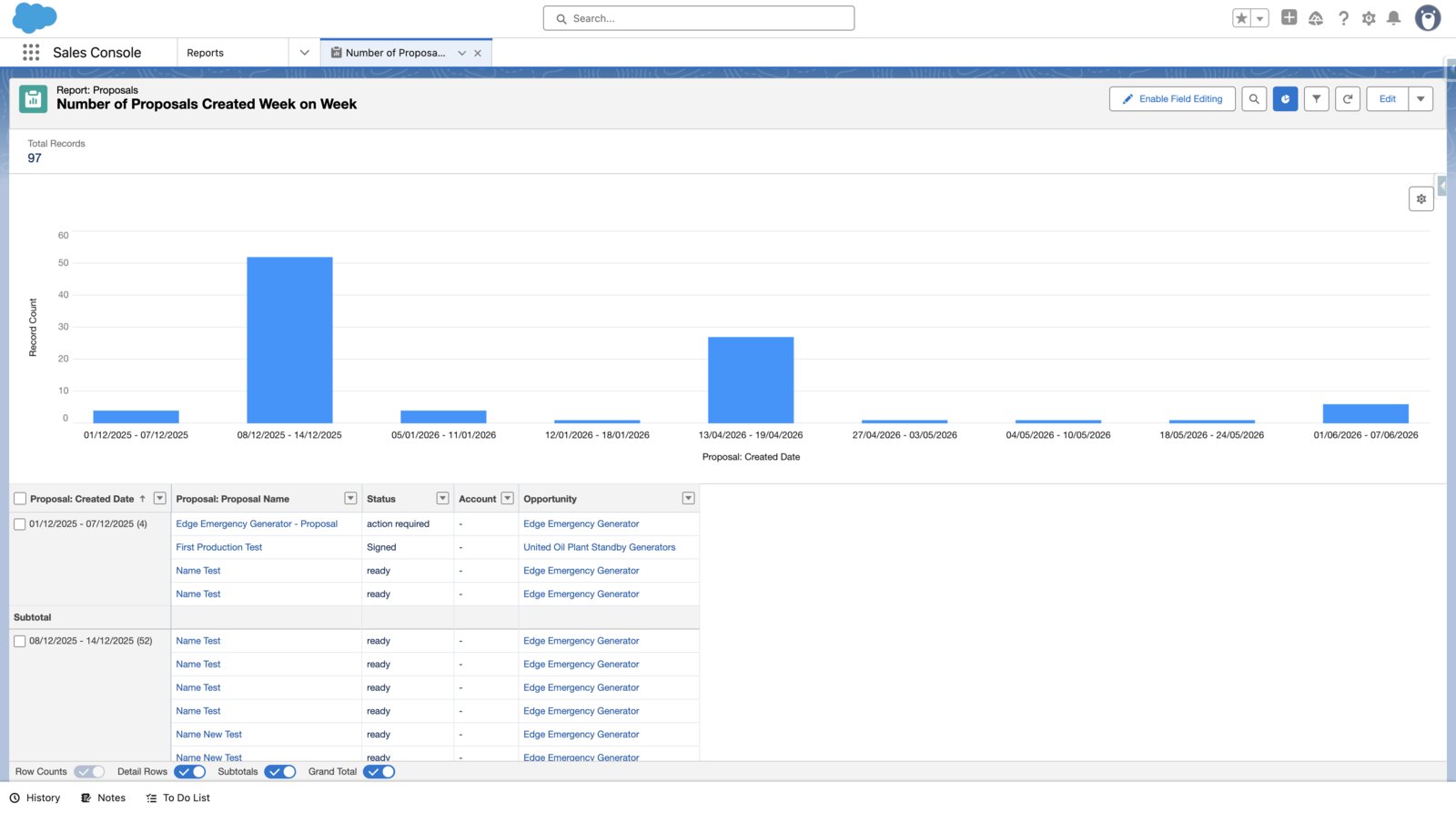The width and height of the screenshot is (1456, 813).
Task: Open the To Do List utility item
Action: pyautogui.click(x=177, y=798)
